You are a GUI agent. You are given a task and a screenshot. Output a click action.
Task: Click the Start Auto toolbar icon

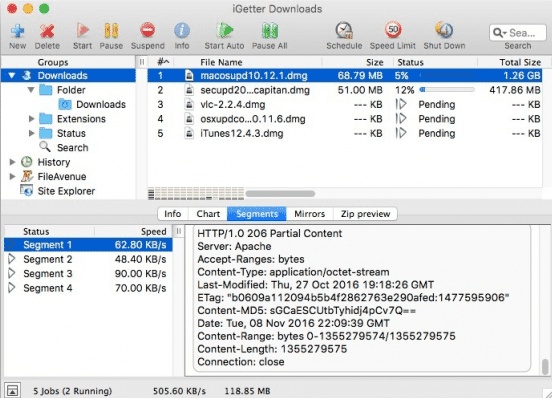click(x=224, y=30)
